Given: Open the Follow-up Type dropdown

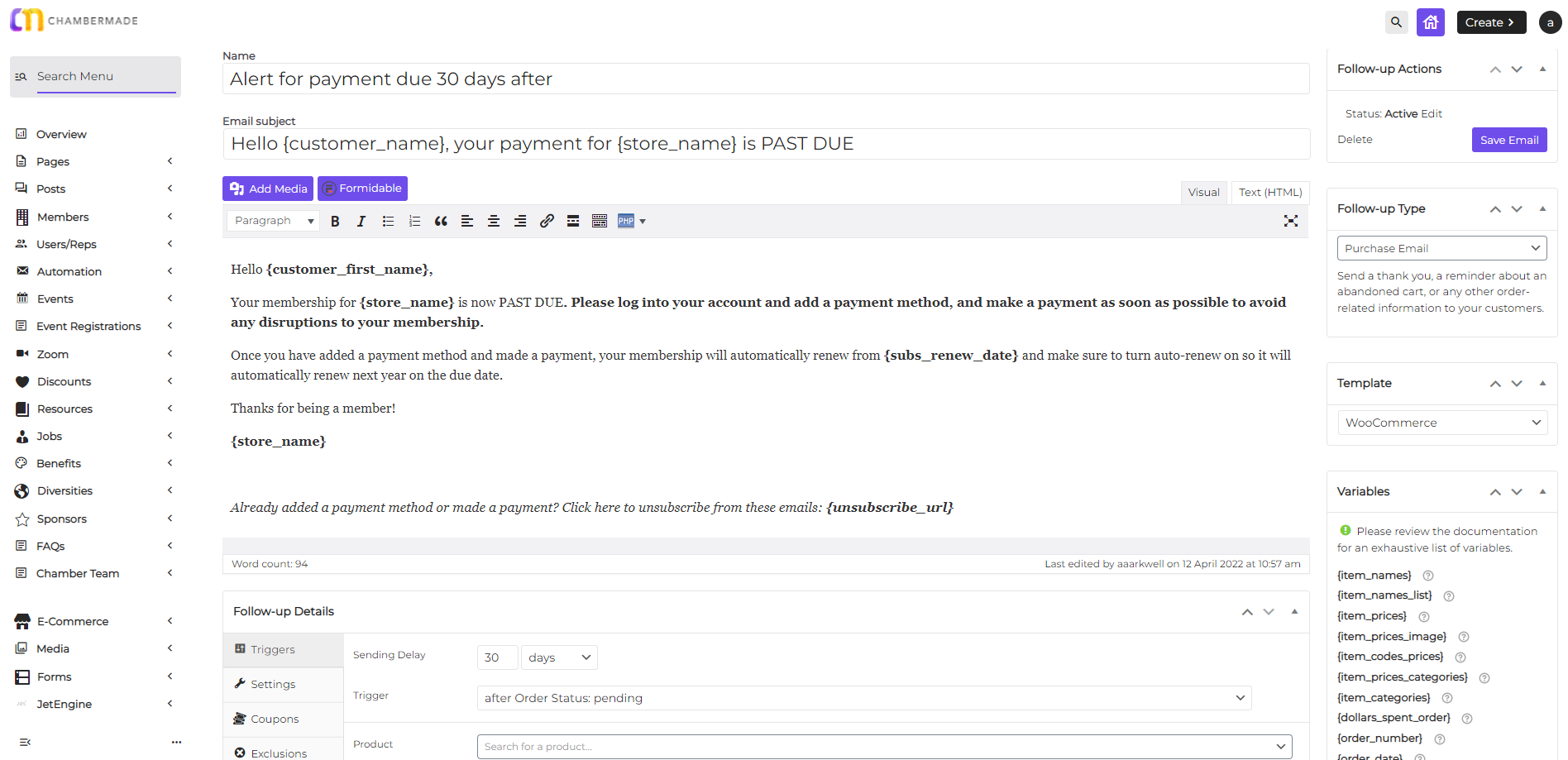Looking at the screenshot, I should [1441, 248].
